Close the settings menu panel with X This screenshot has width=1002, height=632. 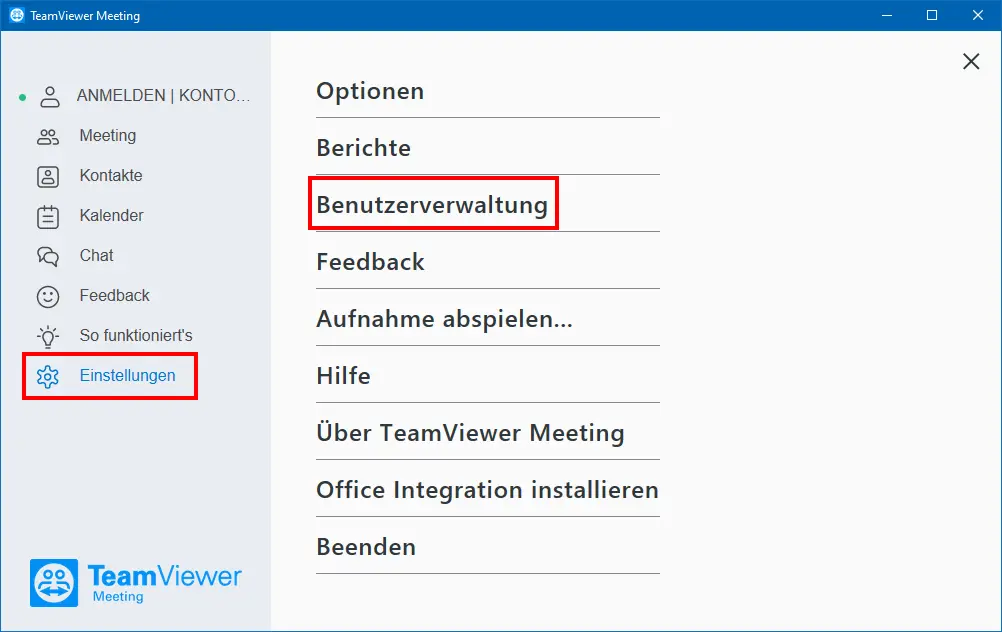971,61
